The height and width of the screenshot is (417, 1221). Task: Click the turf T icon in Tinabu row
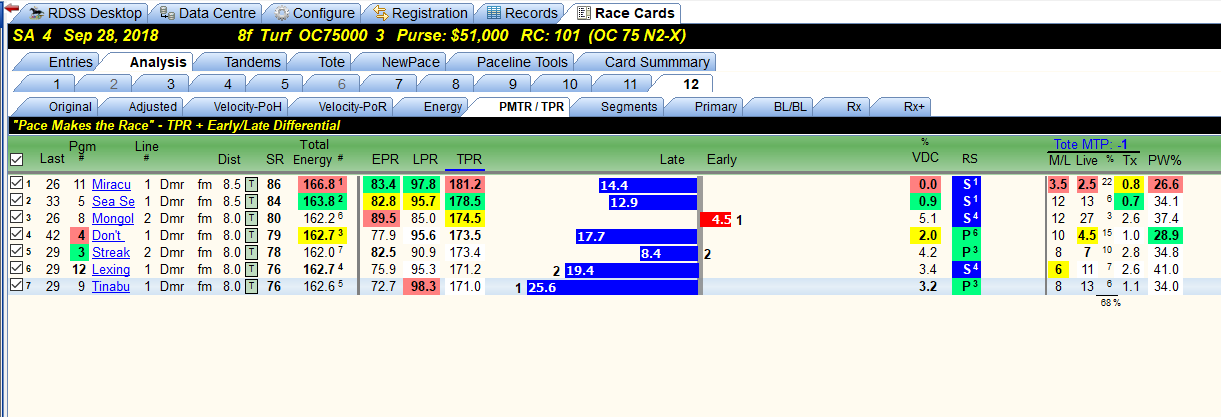pos(250,287)
